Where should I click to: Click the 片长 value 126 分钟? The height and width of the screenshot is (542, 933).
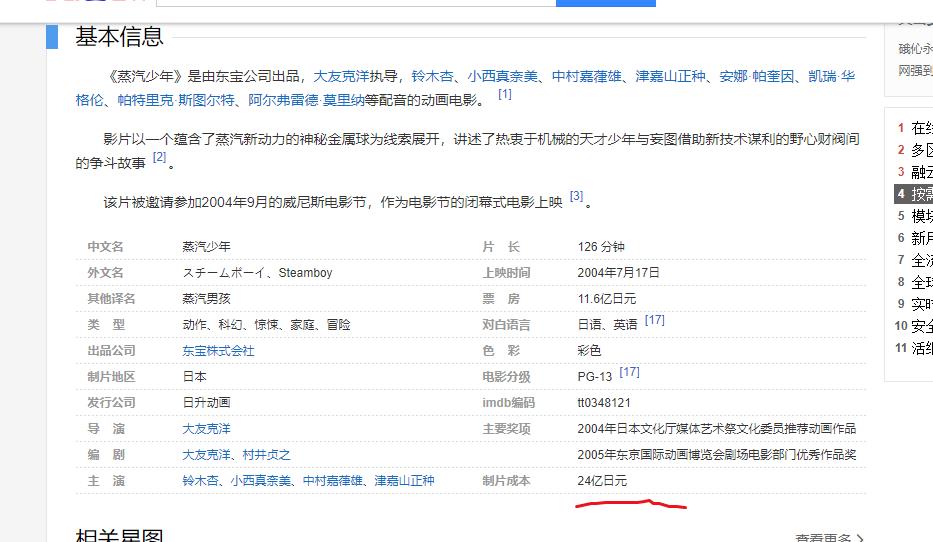click(x=601, y=246)
